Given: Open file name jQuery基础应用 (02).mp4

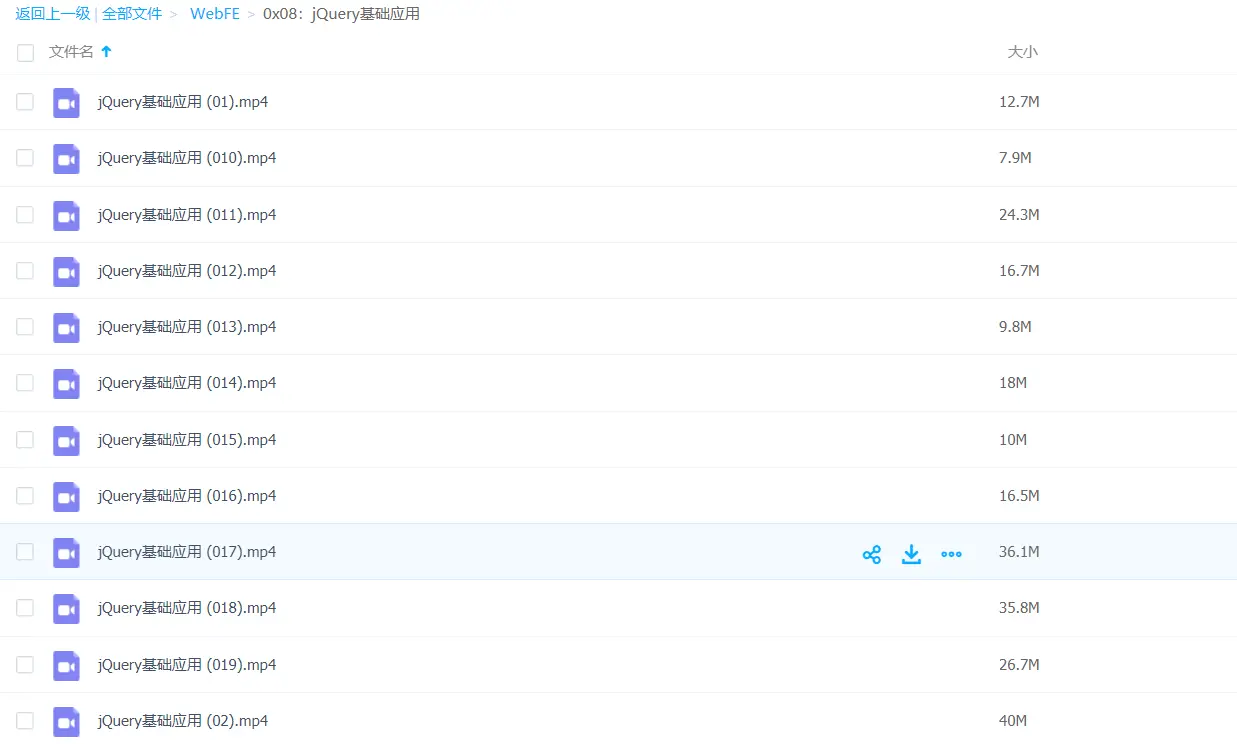Looking at the screenshot, I should pyautogui.click(x=183, y=721).
